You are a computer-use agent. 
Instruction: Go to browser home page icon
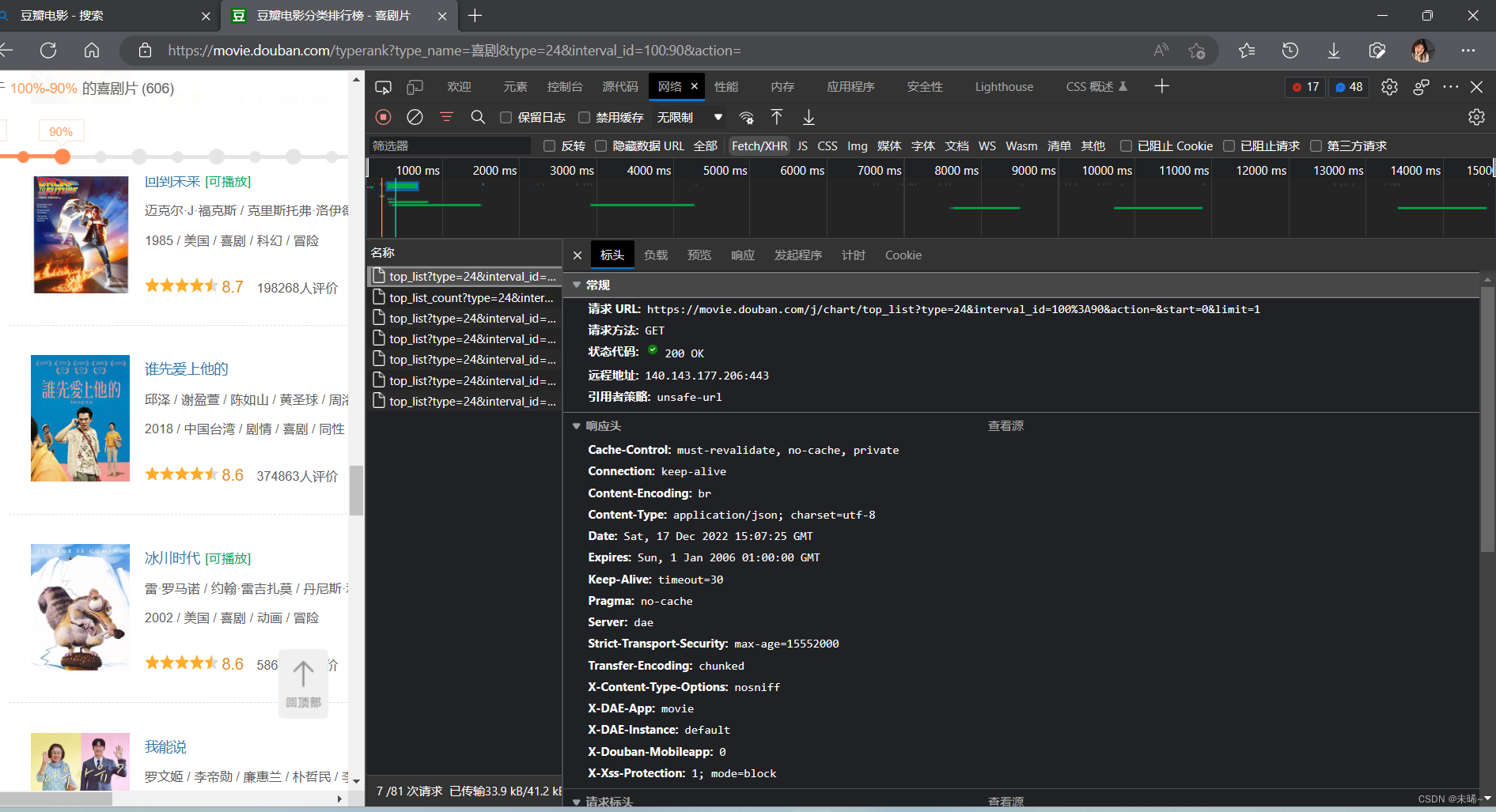pyautogui.click(x=92, y=51)
